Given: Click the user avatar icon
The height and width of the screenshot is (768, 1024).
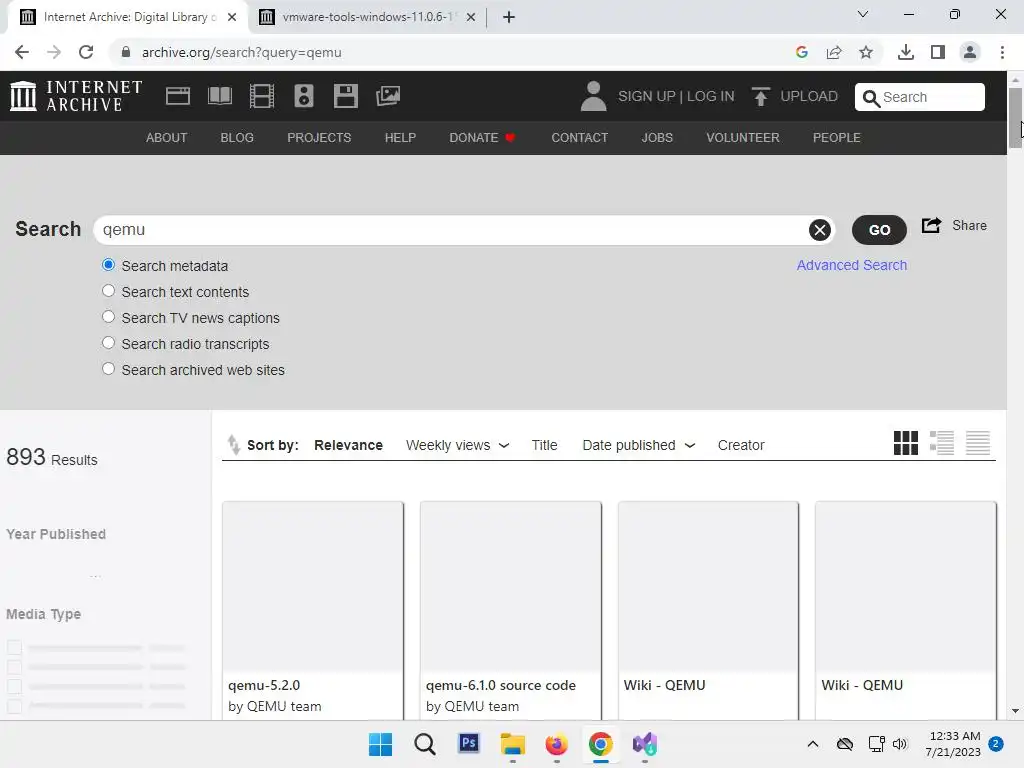Looking at the screenshot, I should [593, 96].
